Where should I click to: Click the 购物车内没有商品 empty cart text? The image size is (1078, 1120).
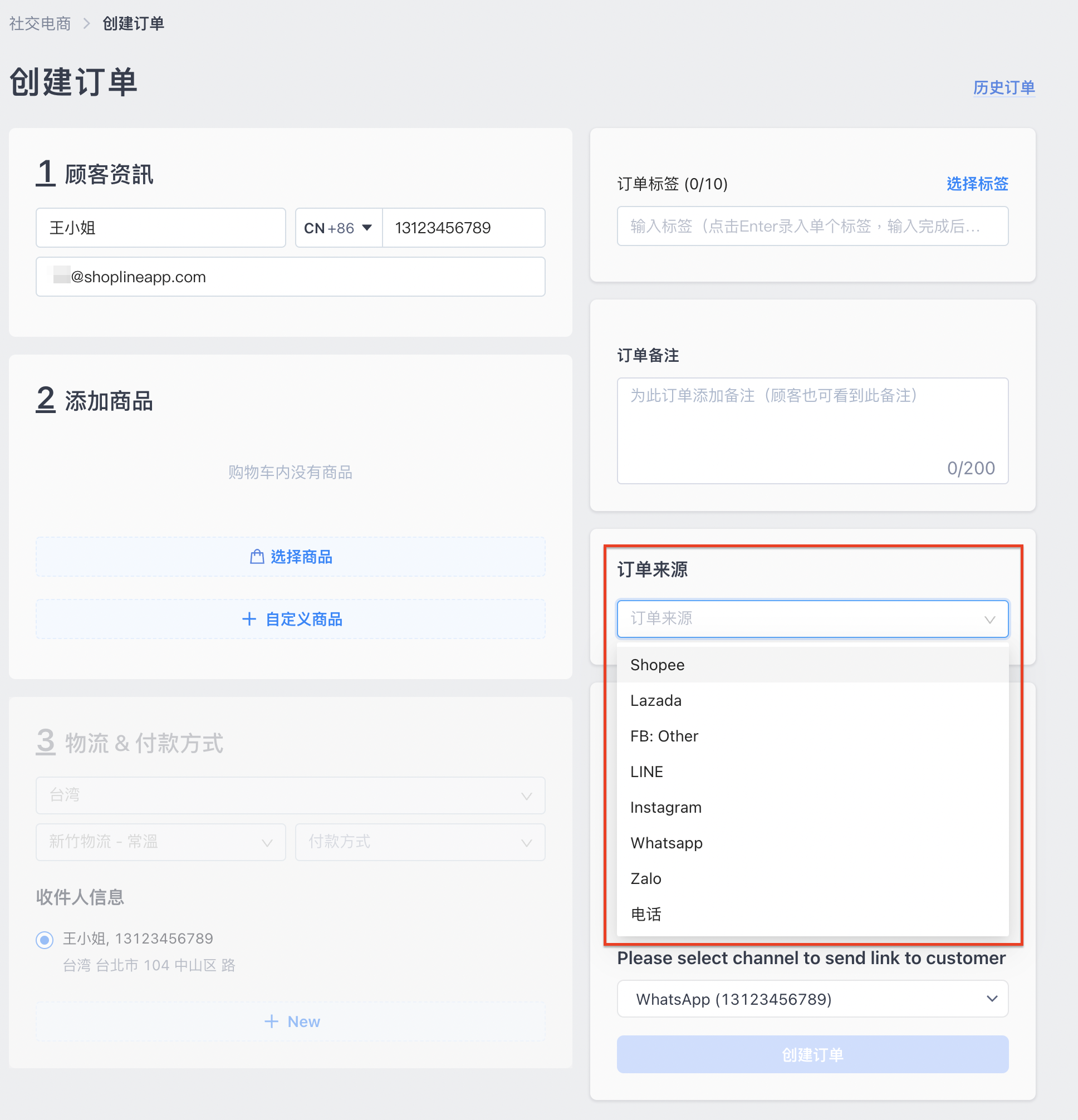pos(290,472)
